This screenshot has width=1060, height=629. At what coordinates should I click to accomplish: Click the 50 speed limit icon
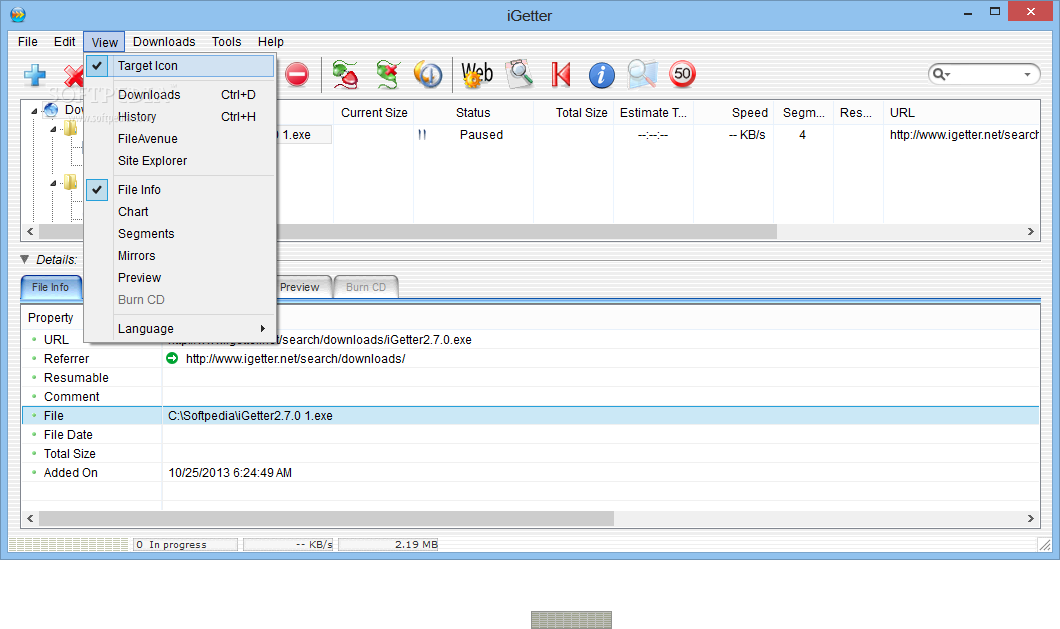click(682, 74)
